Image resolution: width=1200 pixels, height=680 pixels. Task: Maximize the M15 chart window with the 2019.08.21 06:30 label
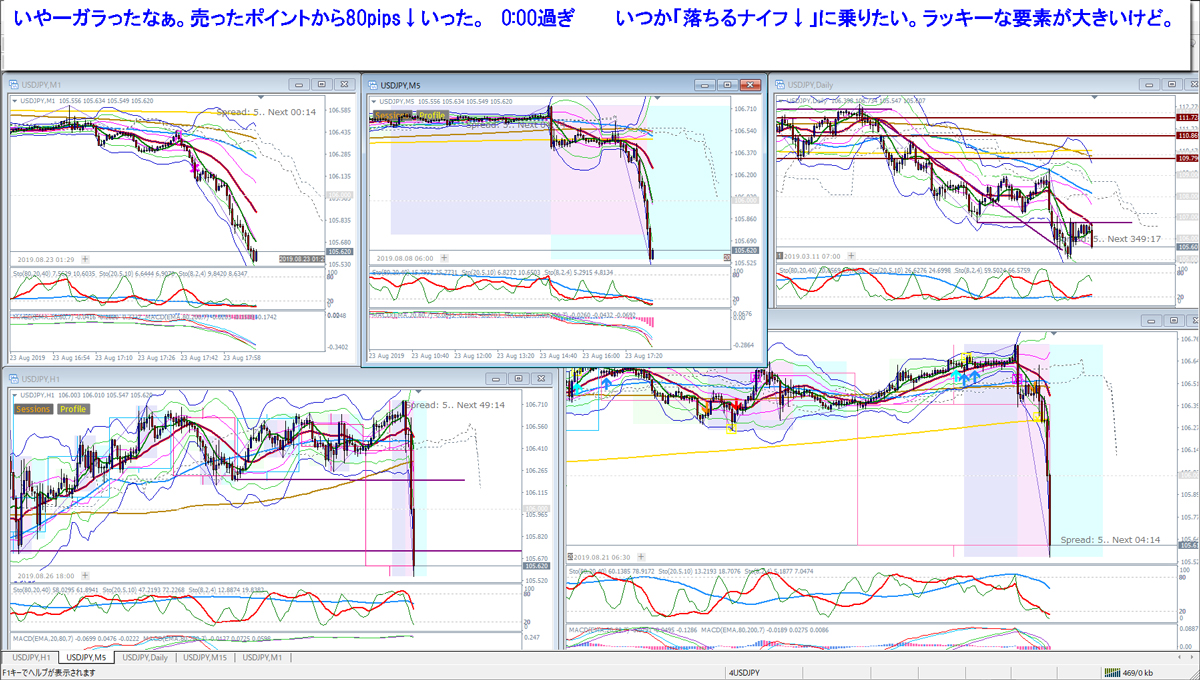coord(1175,320)
